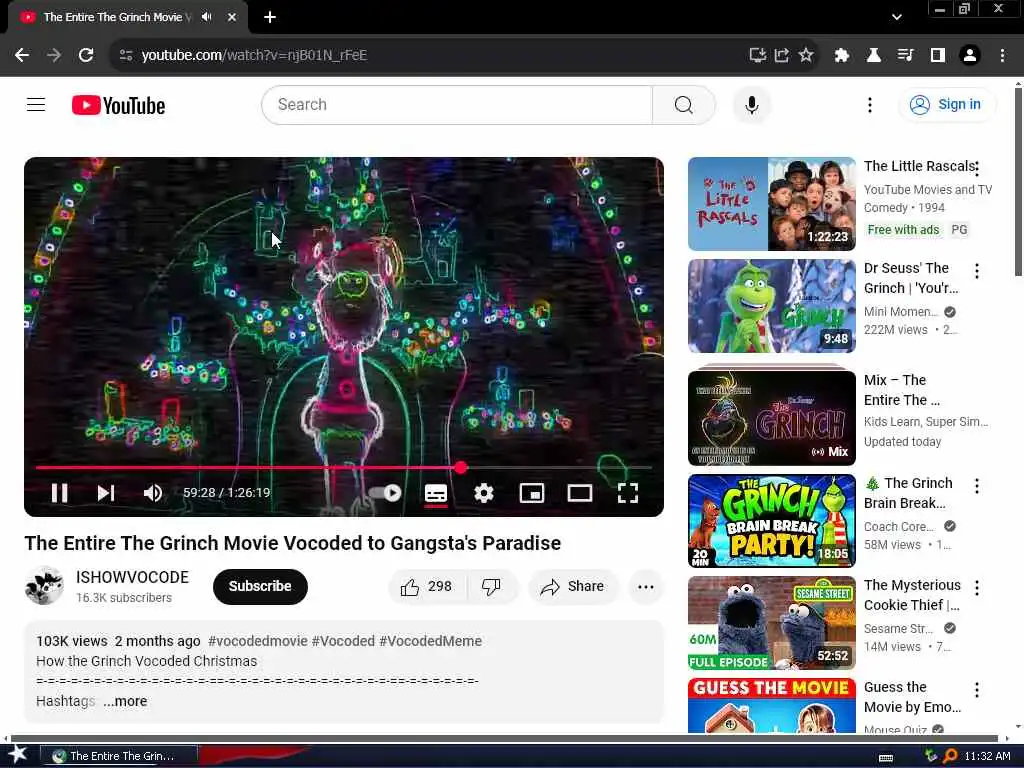Install app icon in the address bar
The image size is (1024, 768).
coord(758,56)
